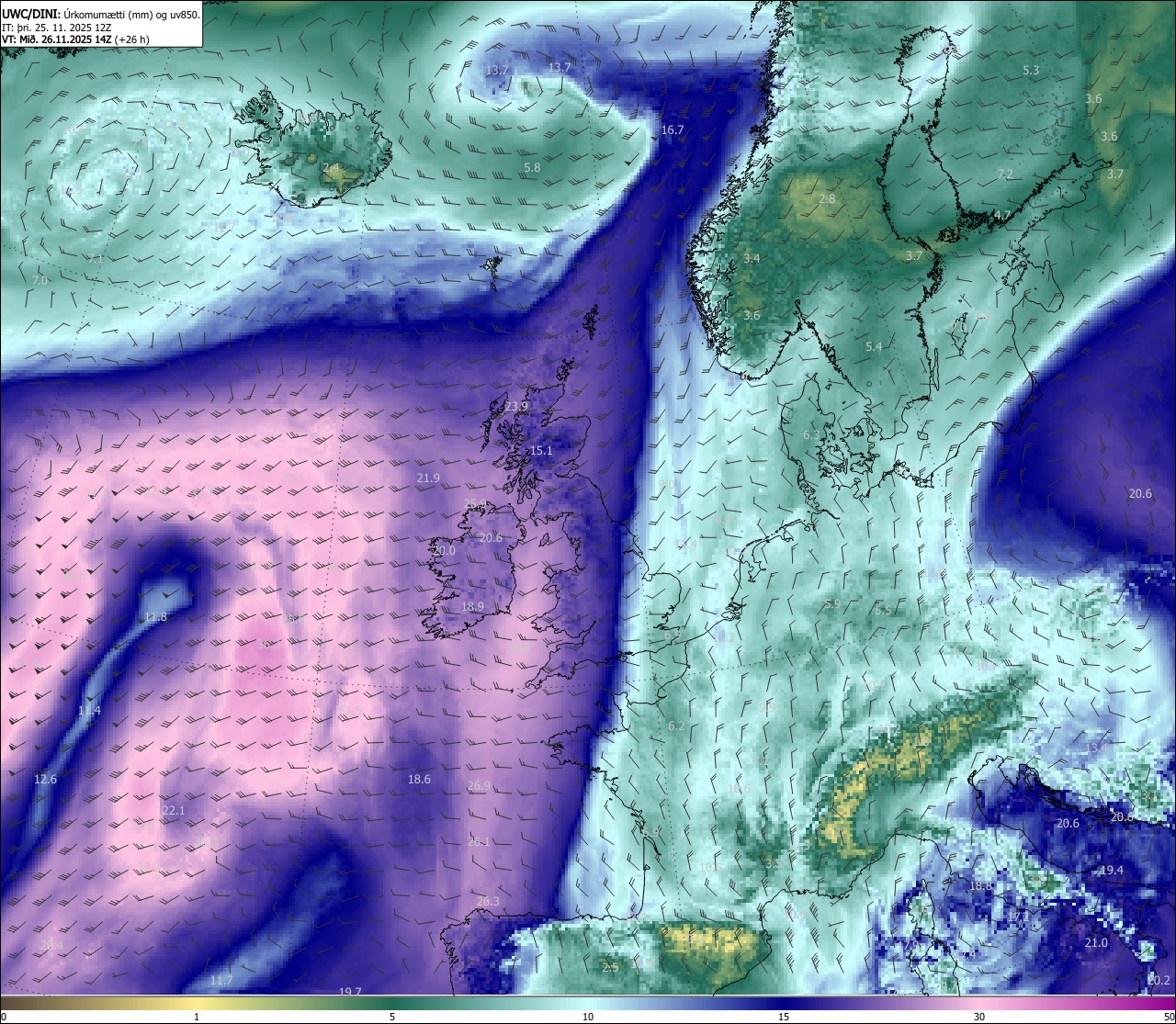Click the 18.6 value west of Brittany

tap(419, 780)
